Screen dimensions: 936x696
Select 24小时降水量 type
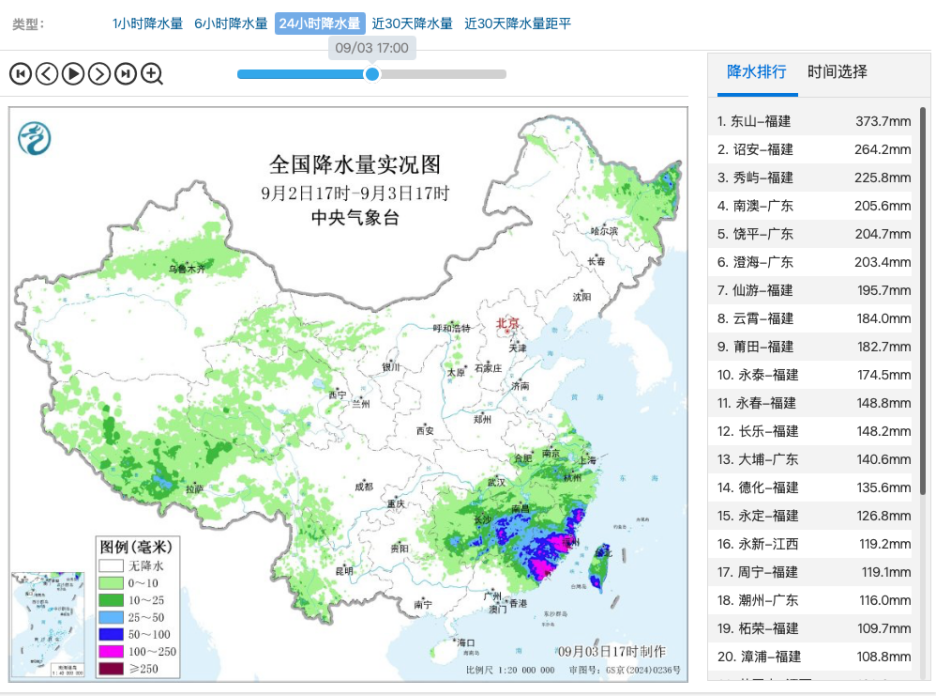tap(320, 23)
